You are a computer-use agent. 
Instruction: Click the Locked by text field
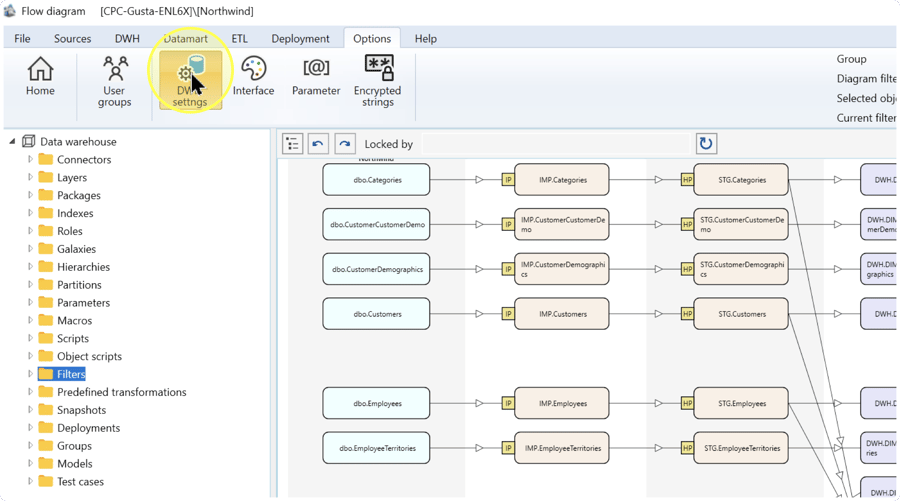pos(556,143)
